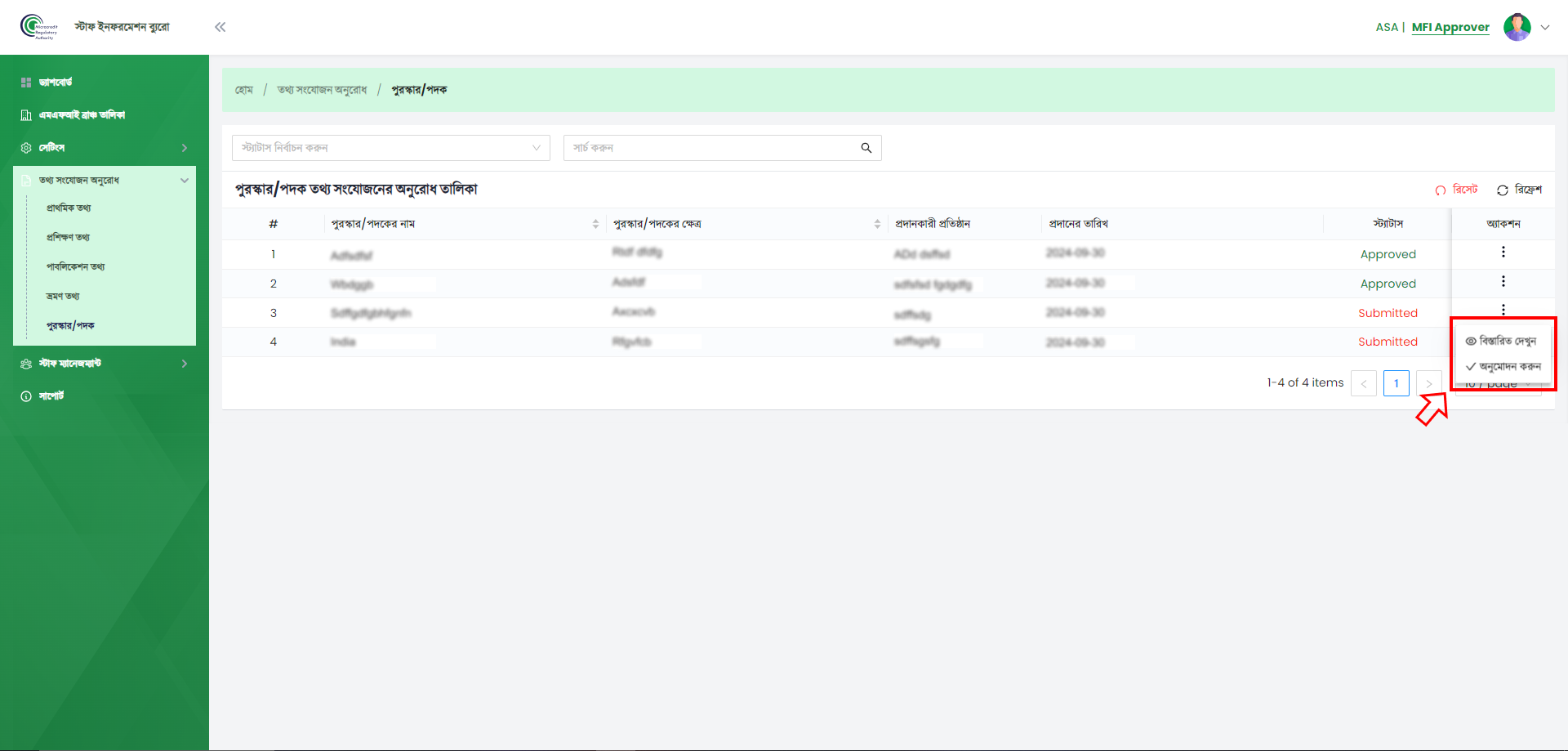Image resolution: width=1568 pixels, height=751 pixels.
Task: Click the রিফ্রেশ refresh icon
Action: click(x=1503, y=190)
